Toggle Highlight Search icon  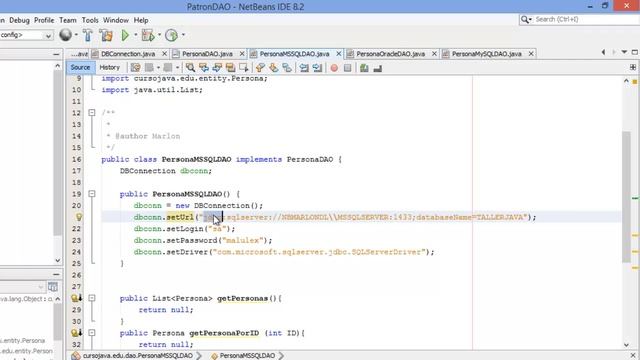coord(230,68)
